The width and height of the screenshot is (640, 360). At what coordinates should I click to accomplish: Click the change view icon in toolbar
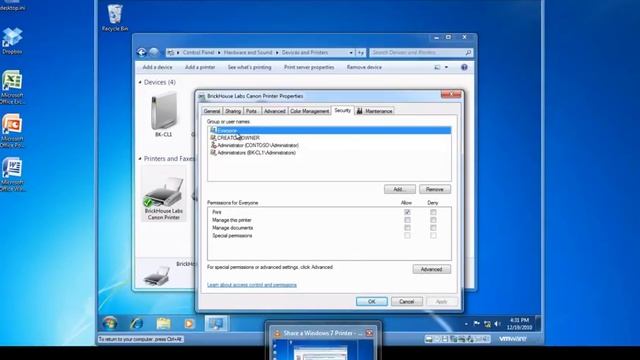437,67
